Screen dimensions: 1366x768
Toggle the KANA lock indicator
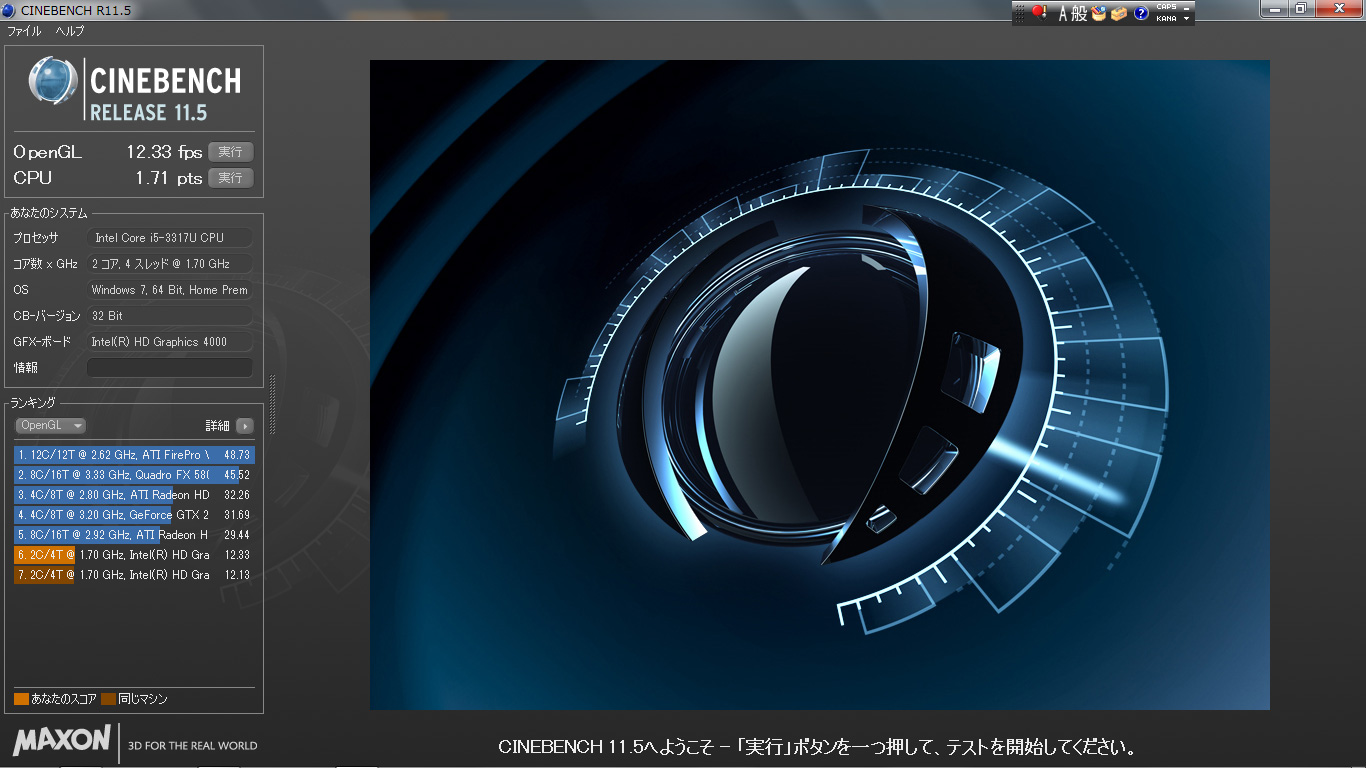click(1166, 19)
